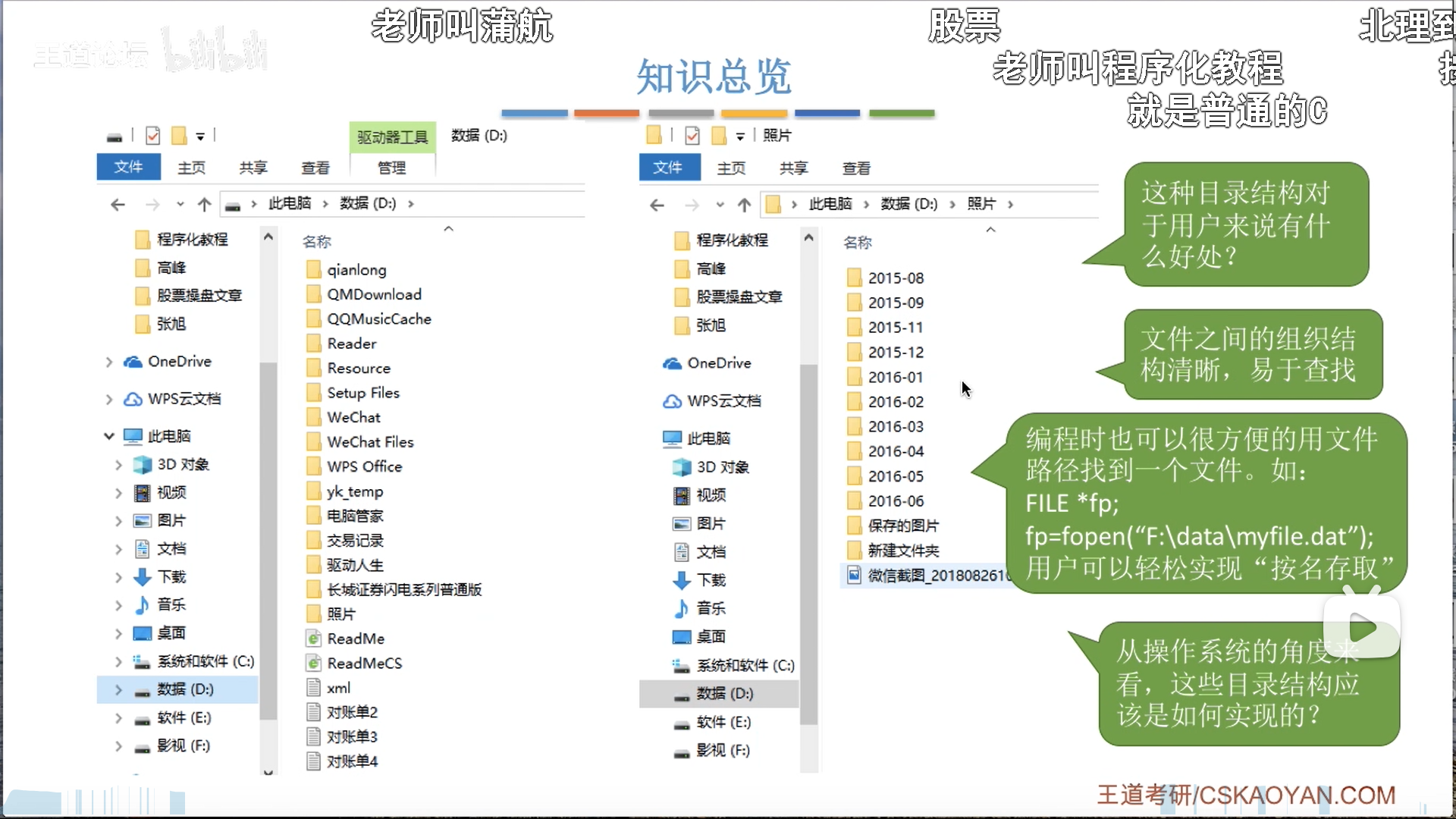Open recent locations dropdown in left explorer
The height and width of the screenshot is (819, 1456).
click(x=180, y=204)
